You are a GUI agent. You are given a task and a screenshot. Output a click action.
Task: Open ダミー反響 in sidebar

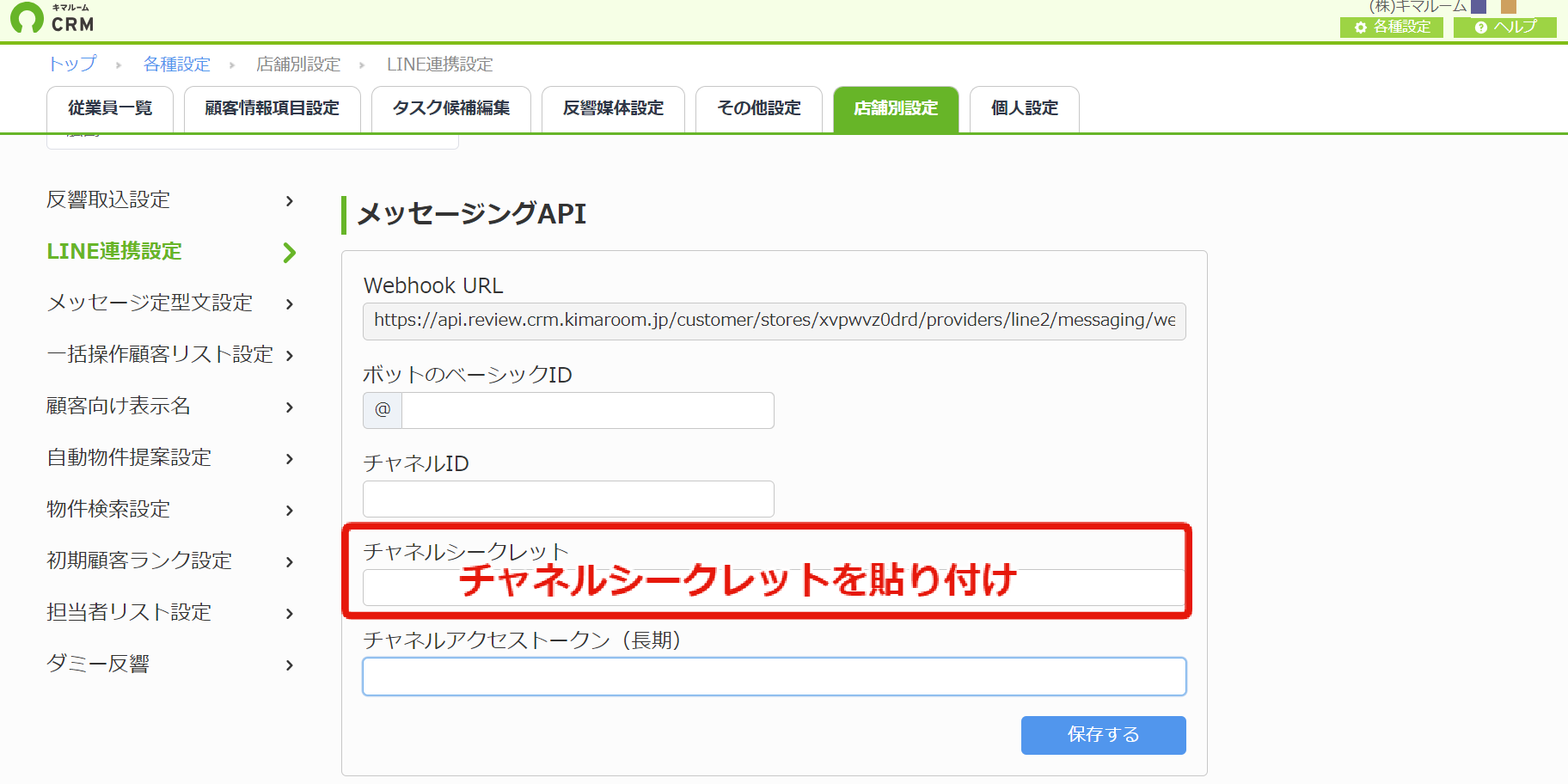(98, 665)
